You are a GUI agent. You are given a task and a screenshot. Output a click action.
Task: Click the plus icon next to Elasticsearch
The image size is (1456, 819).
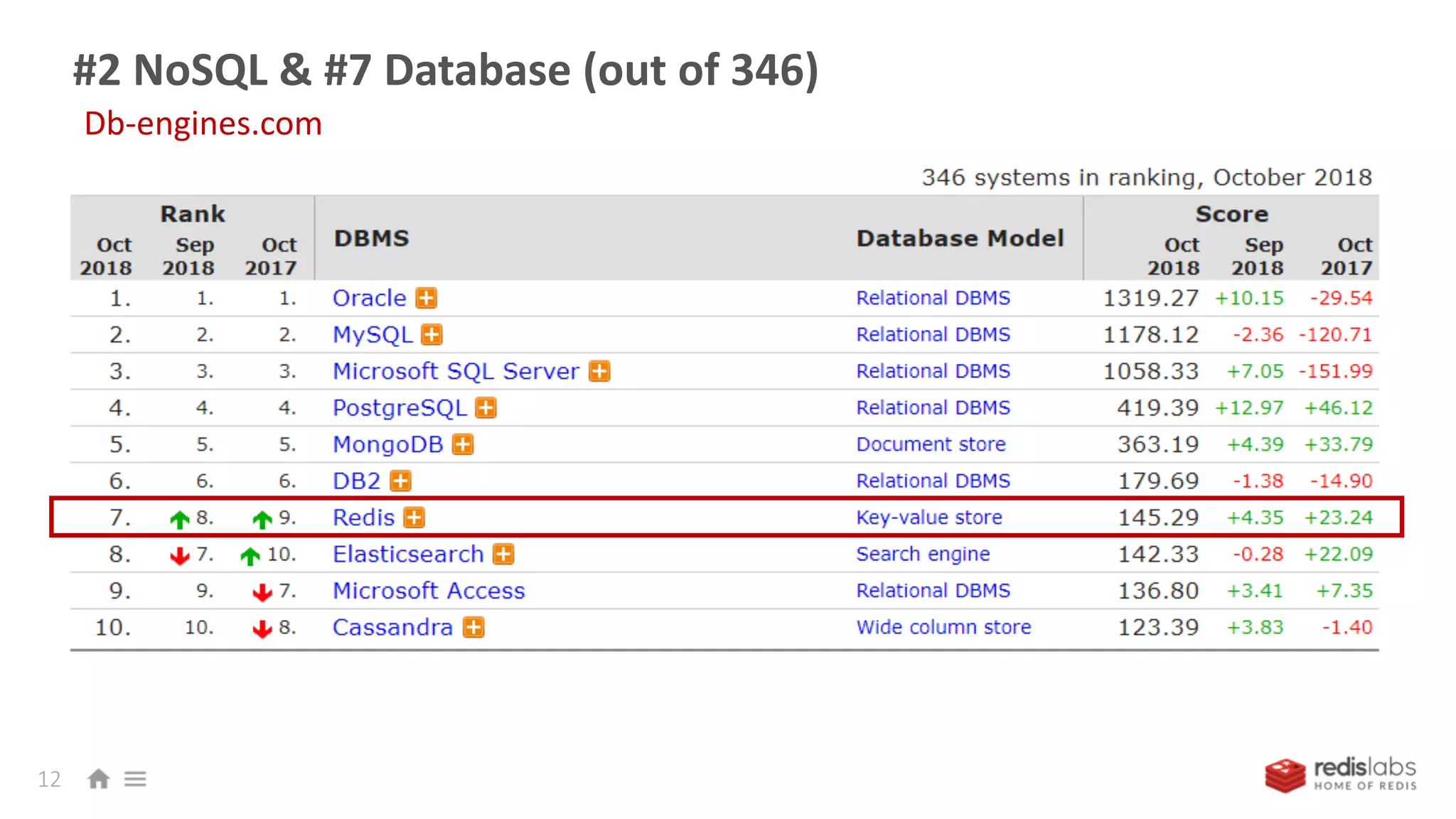coord(504,554)
